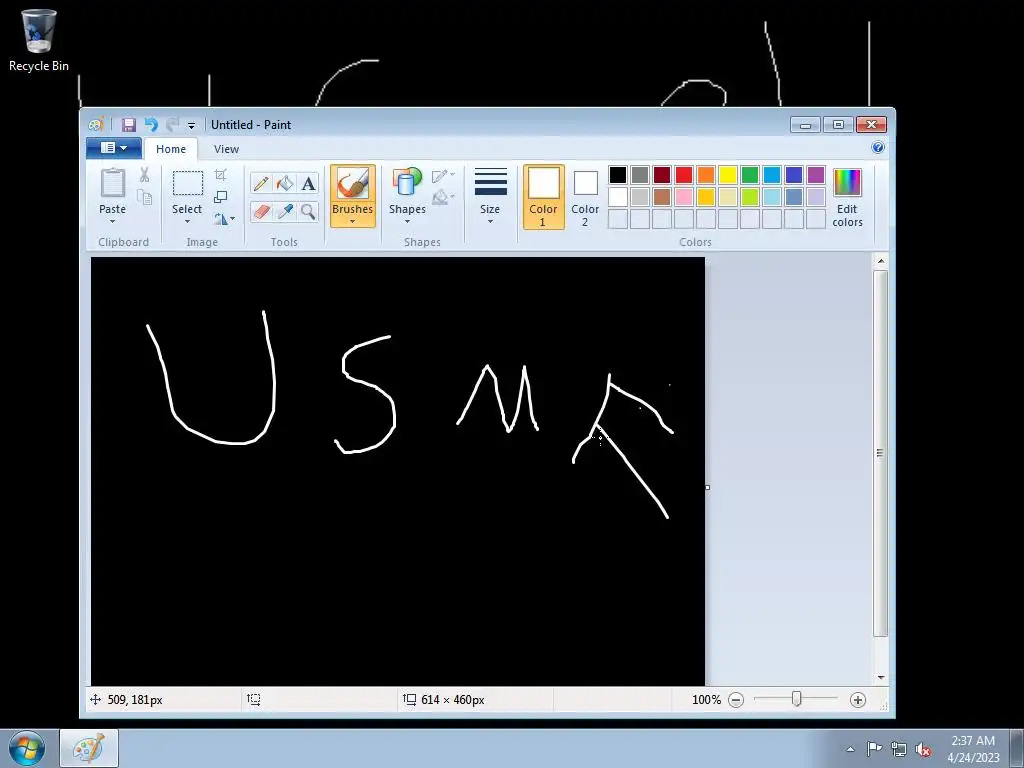This screenshot has height=768, width=1024.
Task: Activate Color 1 selector
Action: 543,197
